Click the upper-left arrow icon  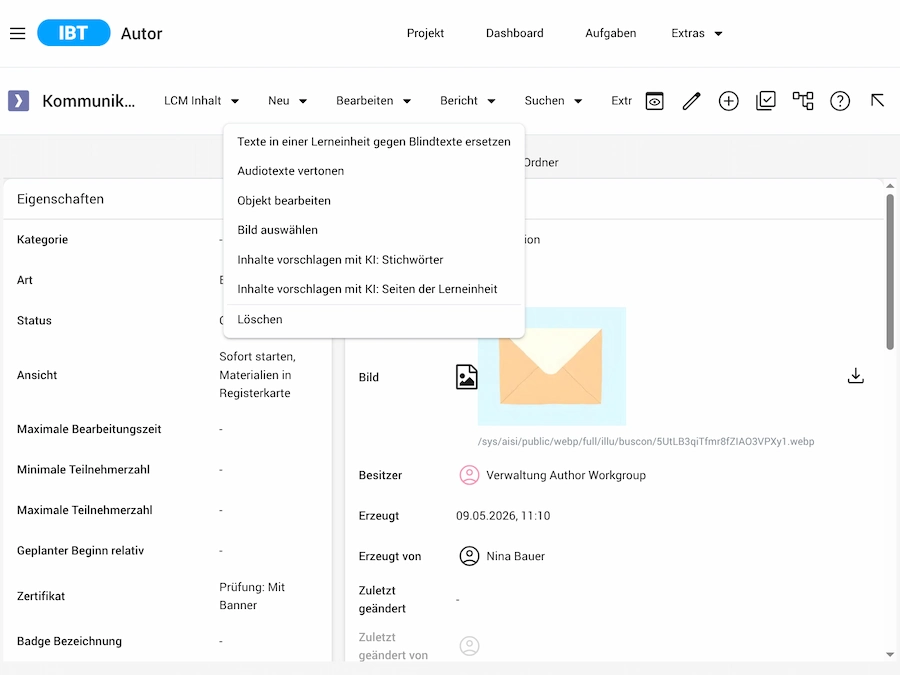877,101
